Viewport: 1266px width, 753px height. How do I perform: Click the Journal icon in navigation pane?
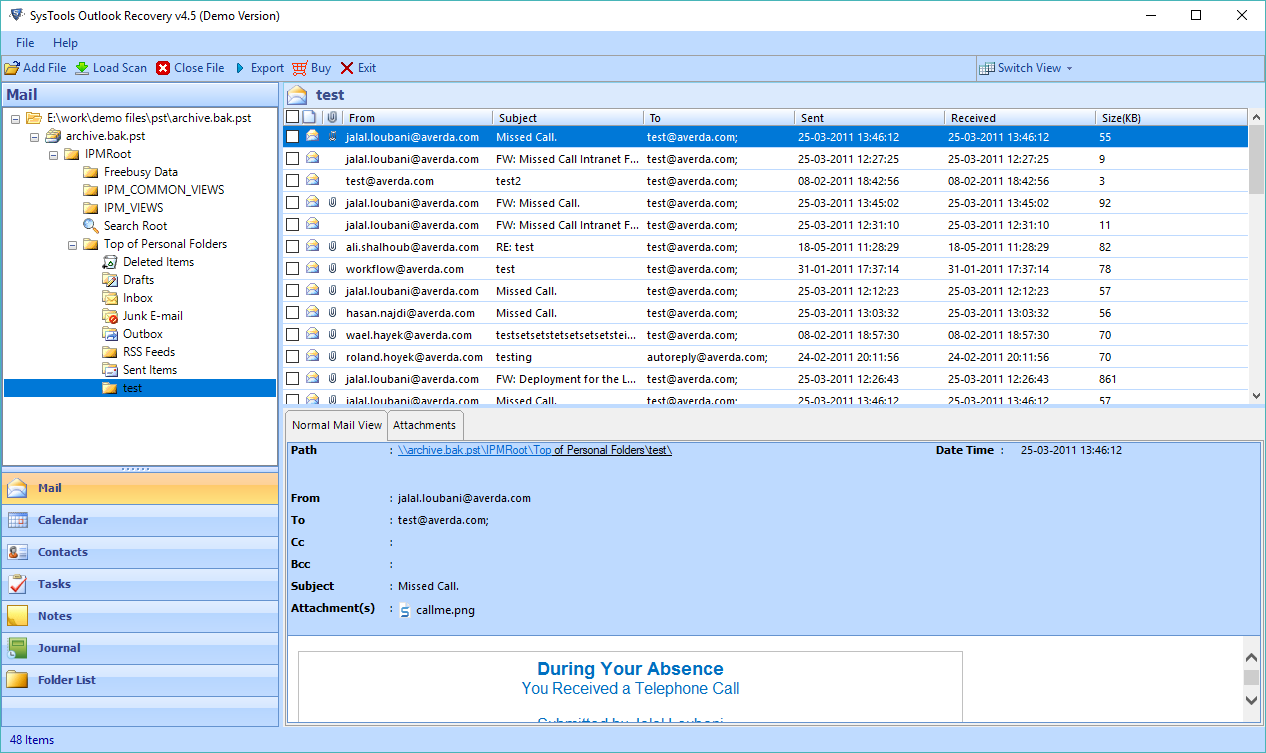tap(18, 648)
